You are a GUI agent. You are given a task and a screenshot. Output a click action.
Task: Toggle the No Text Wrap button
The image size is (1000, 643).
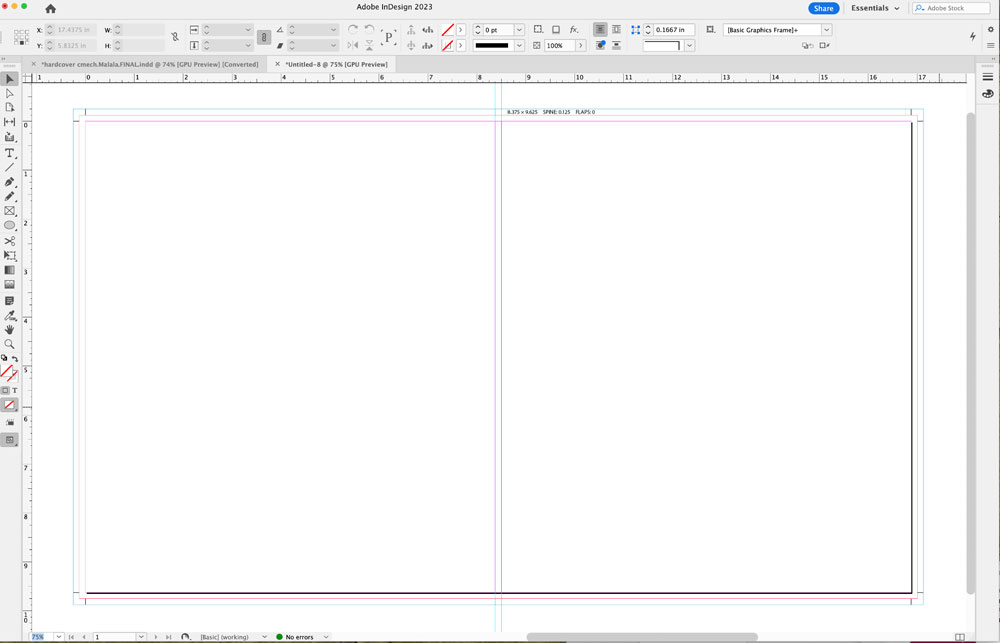pyautogui.click(x=600, y=29)
